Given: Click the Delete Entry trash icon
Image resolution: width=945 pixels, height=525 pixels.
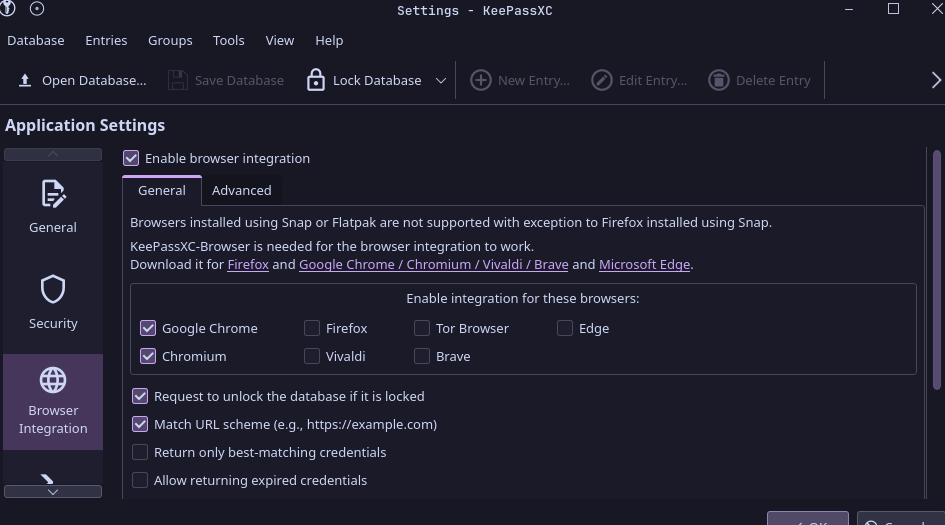Looking at the screenshot, I should [x=718, y=80].
